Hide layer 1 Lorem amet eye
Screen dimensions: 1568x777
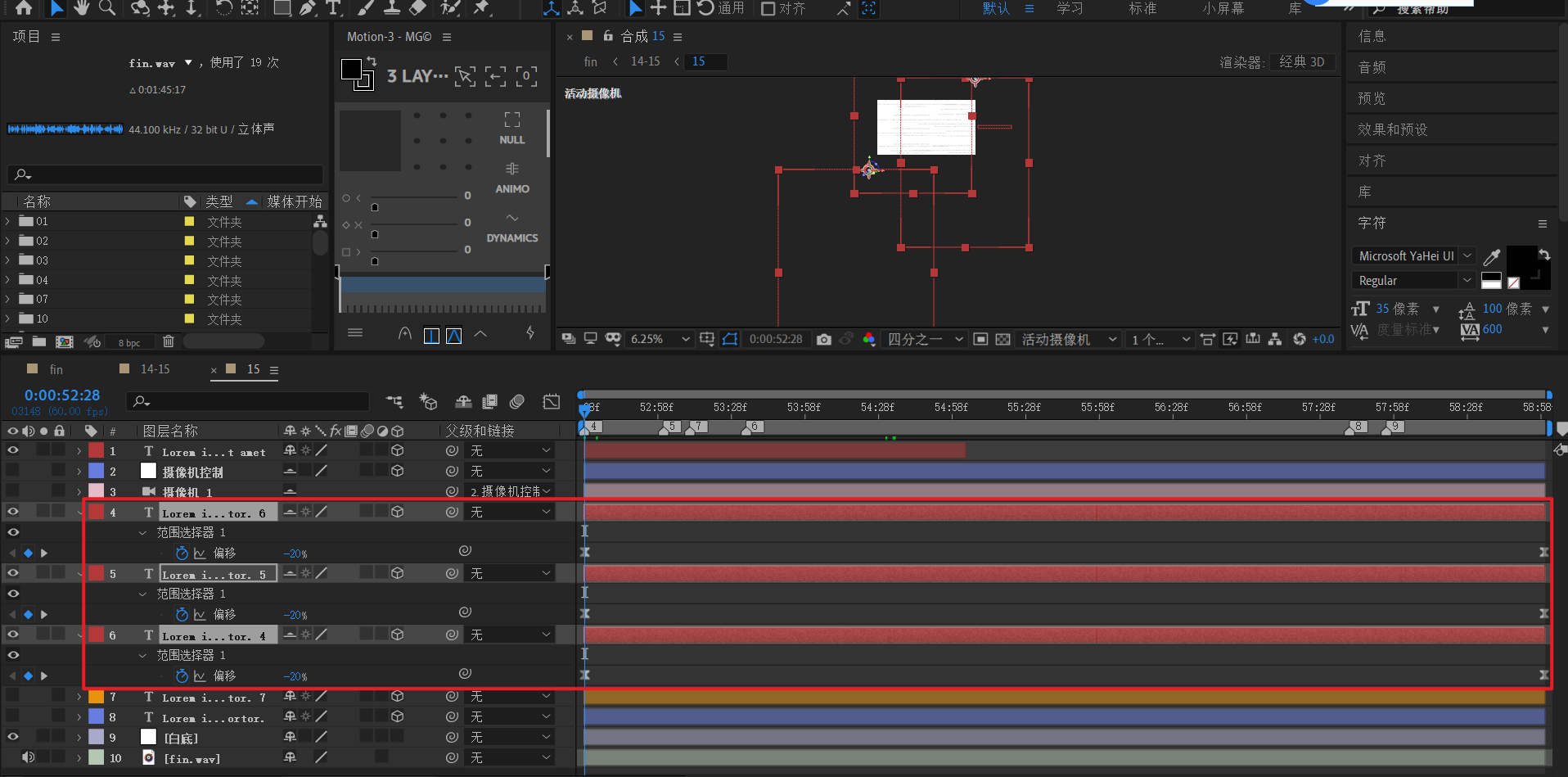click(x=13, y=450)
